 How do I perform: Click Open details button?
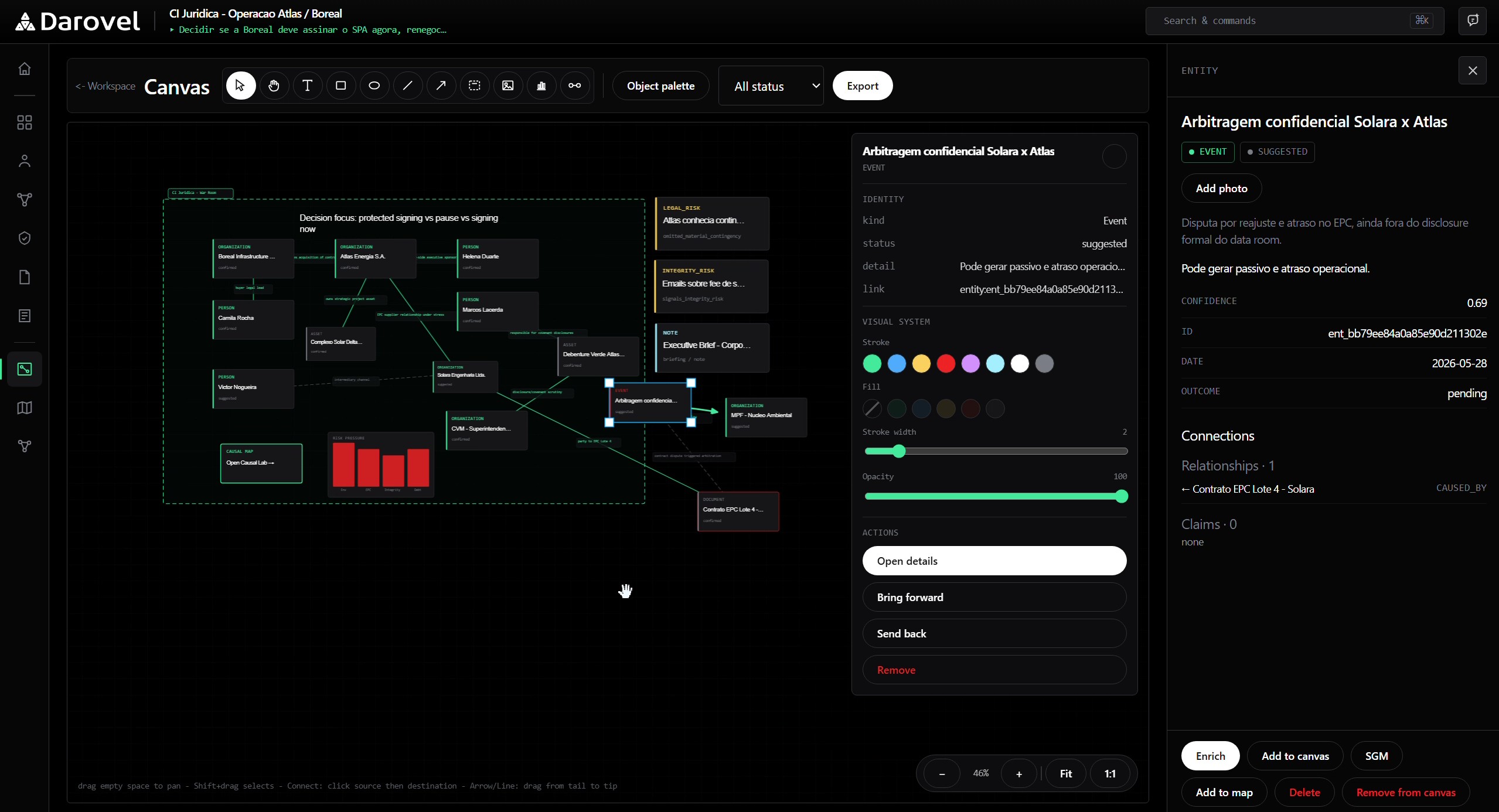pyautogui.click(x=994, y=561)
